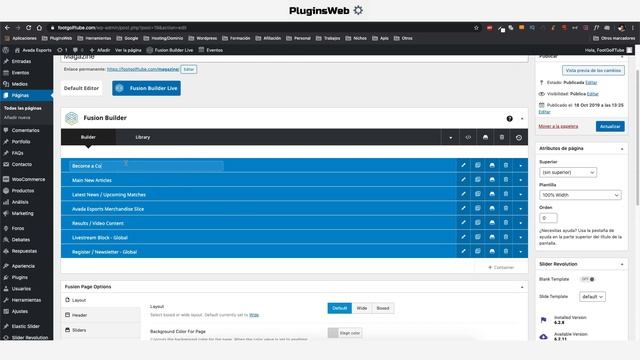Select the Default layout option
Viewport: 640px width, 360px height.
click(340, 308)
